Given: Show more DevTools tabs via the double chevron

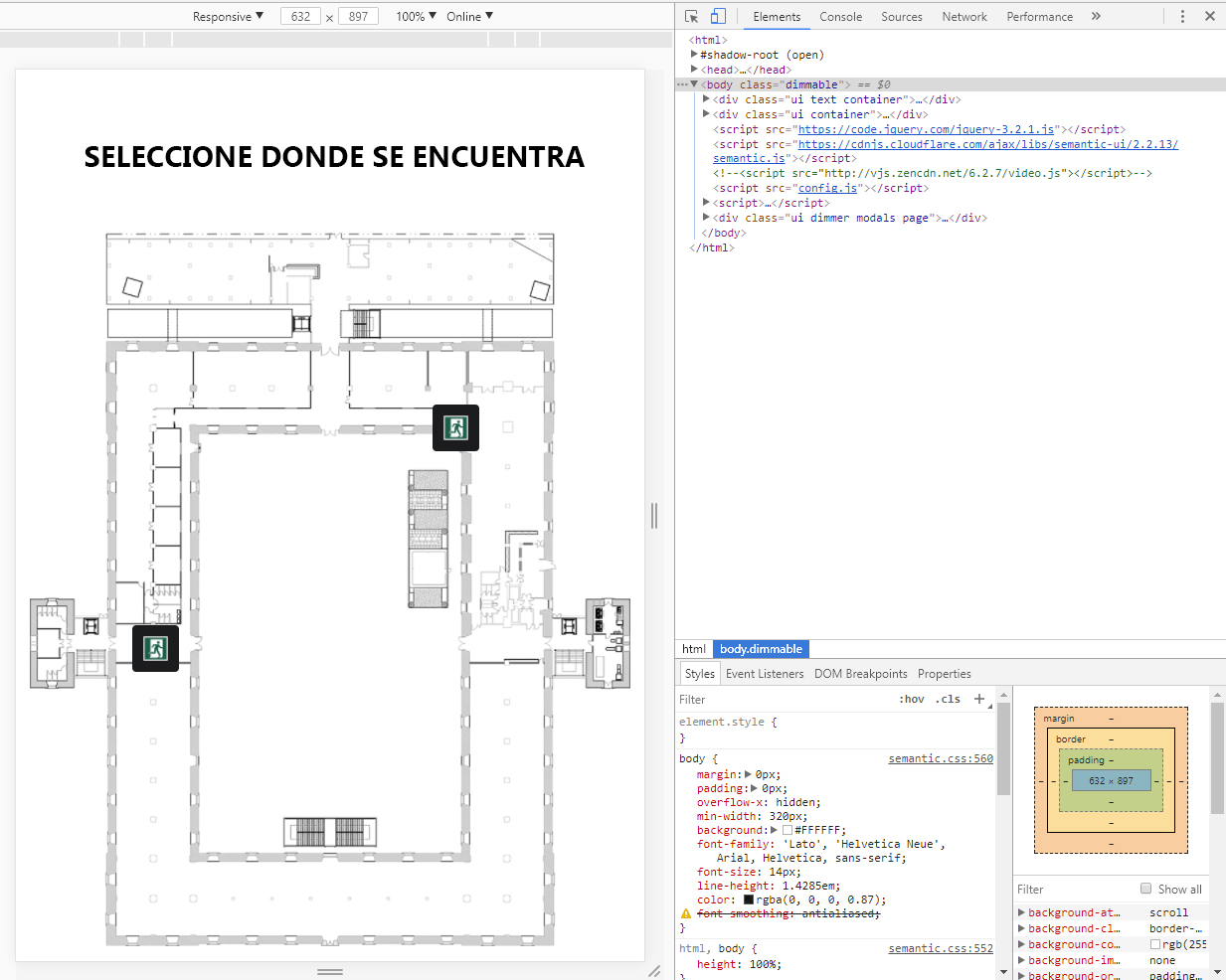Looking at the screenshot, I should [x=1096, y=16].
